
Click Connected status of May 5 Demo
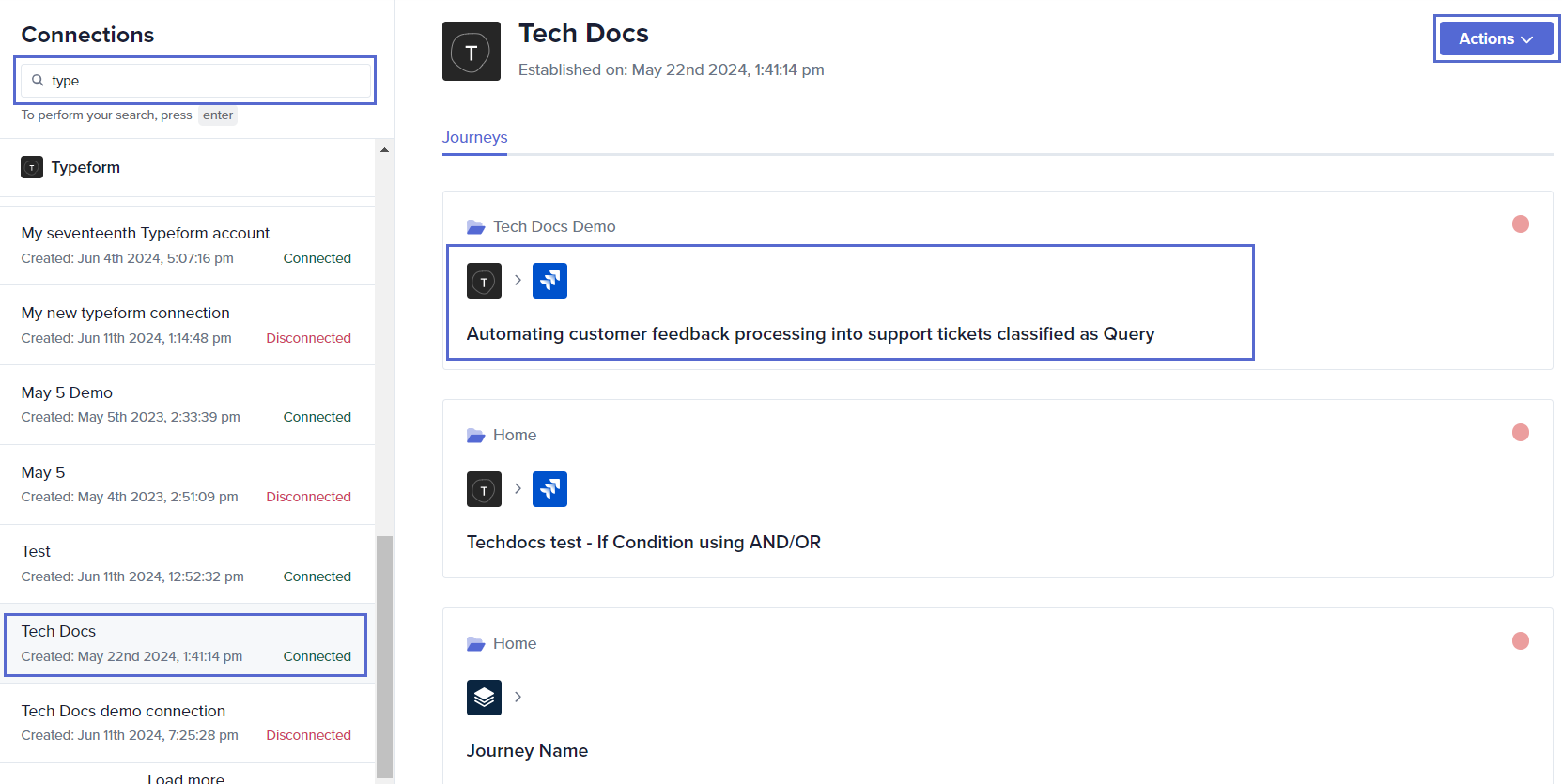(x=317, y=417)
